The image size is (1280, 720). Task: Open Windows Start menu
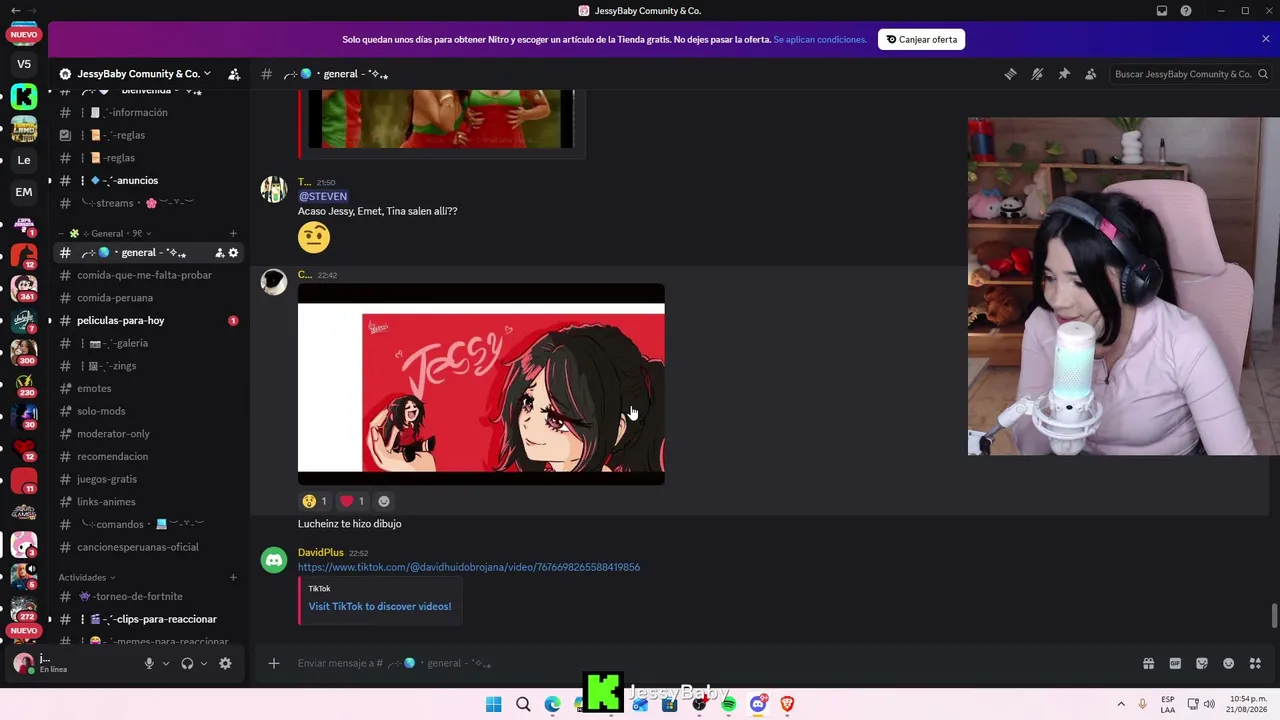494,704
